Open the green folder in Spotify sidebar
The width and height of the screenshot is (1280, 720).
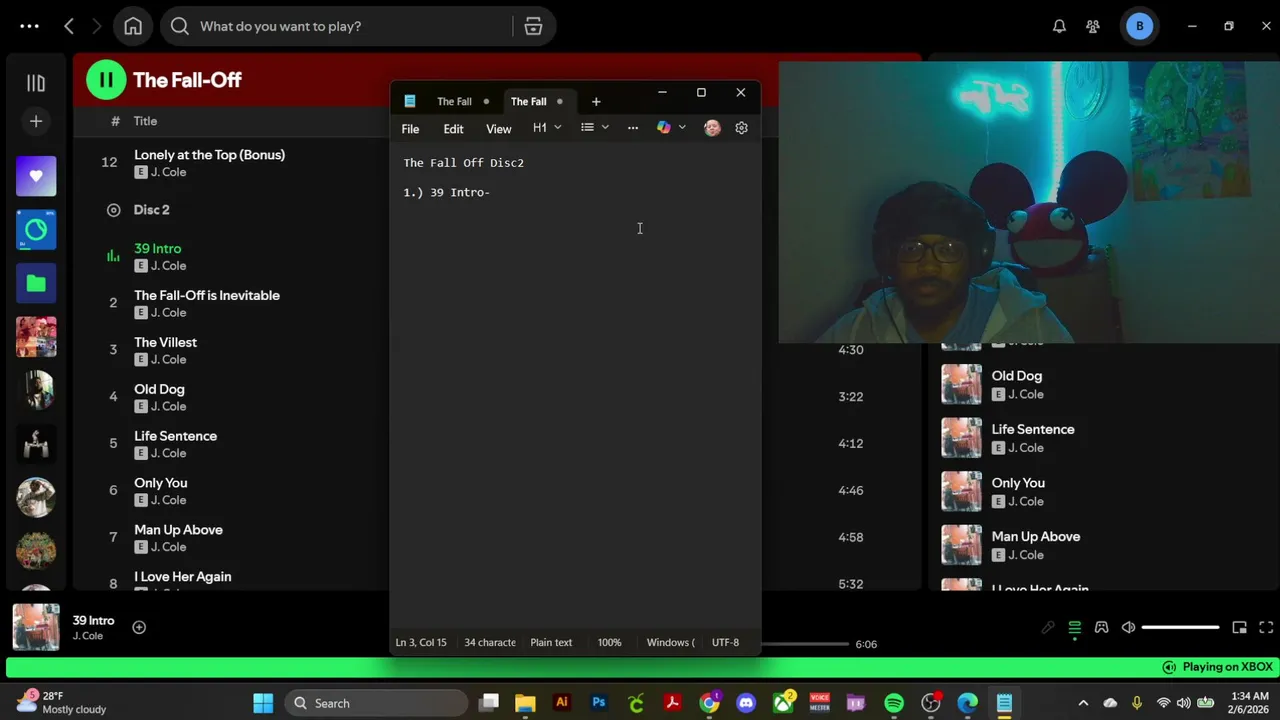coord(36,283)
